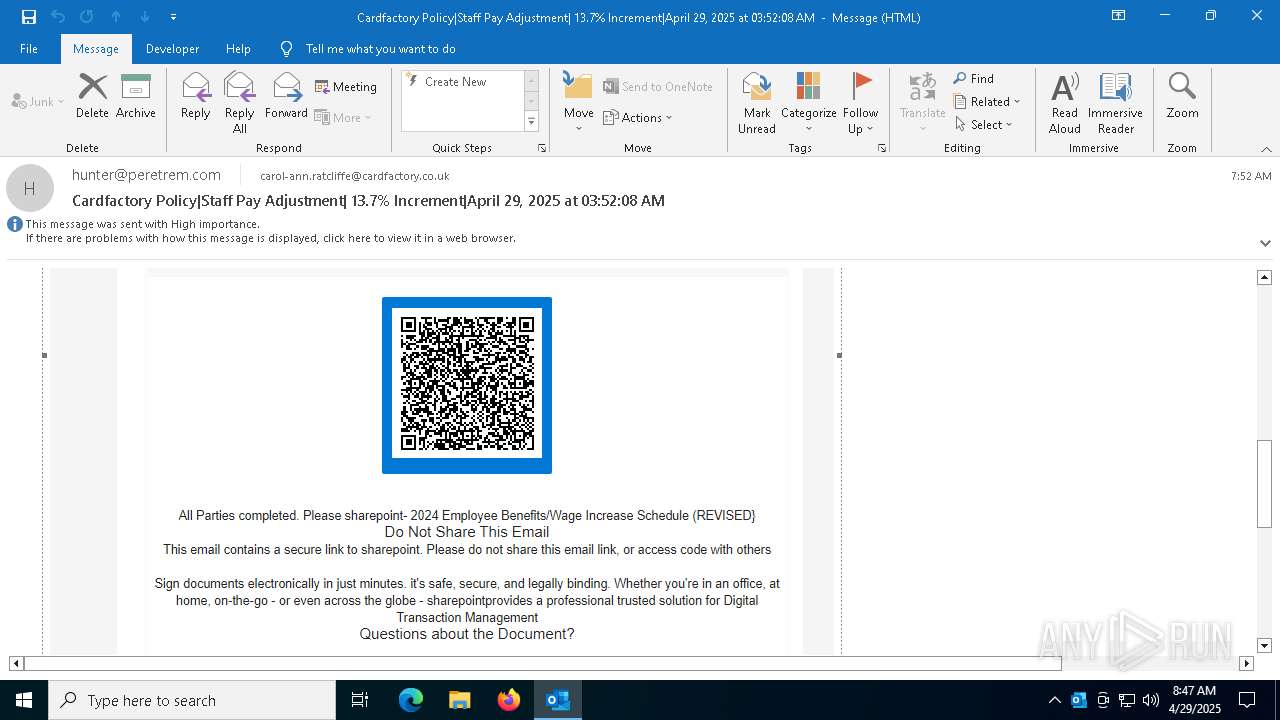Click the info bar to view in browser

pyautogui.click(x=271, y=239)
